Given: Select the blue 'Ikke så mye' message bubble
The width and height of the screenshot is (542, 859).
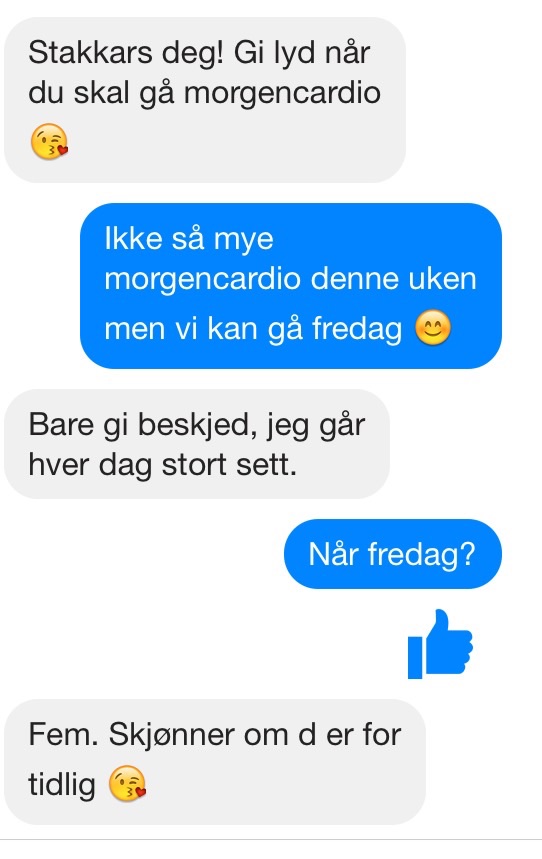Looking at the screenshot, I should [291, 286].
